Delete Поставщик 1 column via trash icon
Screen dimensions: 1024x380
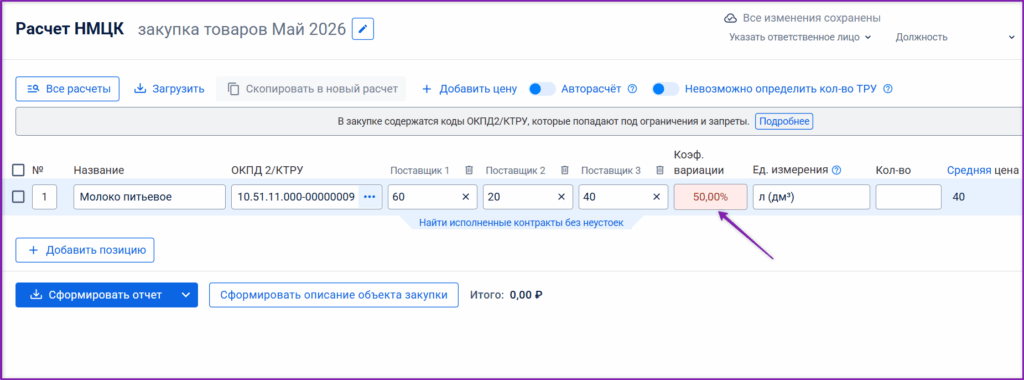click(469, 170)
